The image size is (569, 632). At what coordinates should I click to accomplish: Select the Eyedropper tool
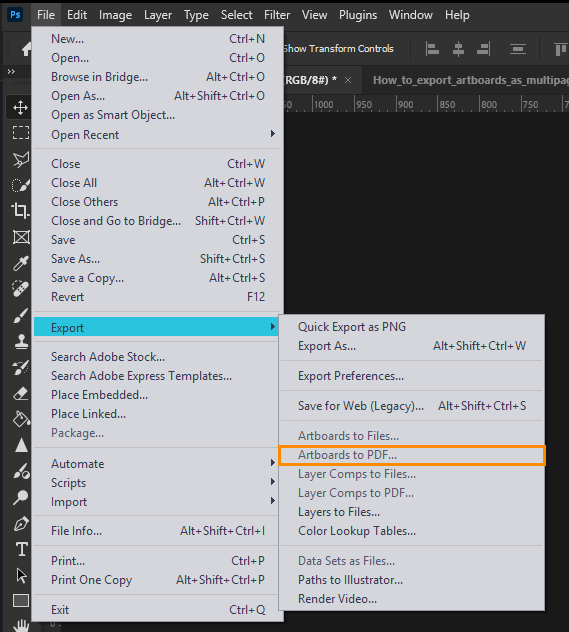(21, 263)
